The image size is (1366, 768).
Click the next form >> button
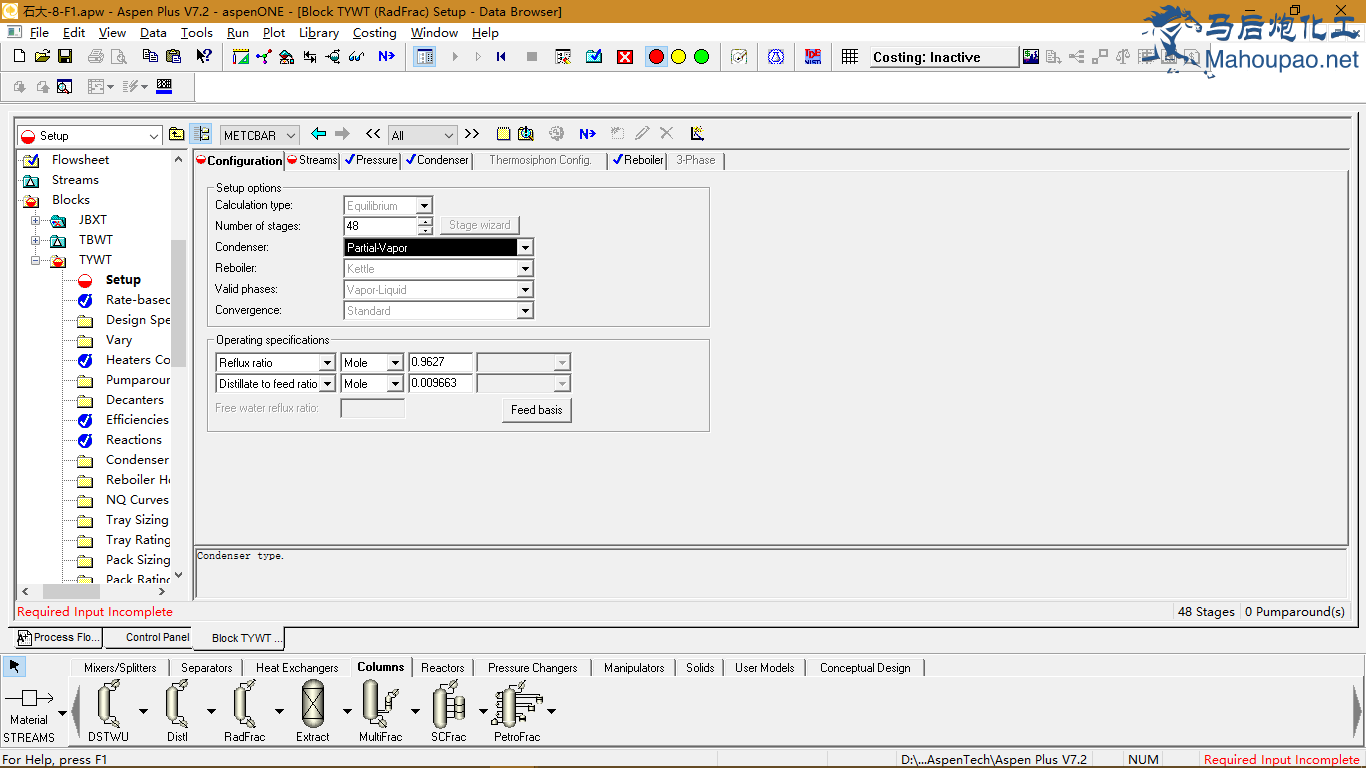[x=472, y=134]
